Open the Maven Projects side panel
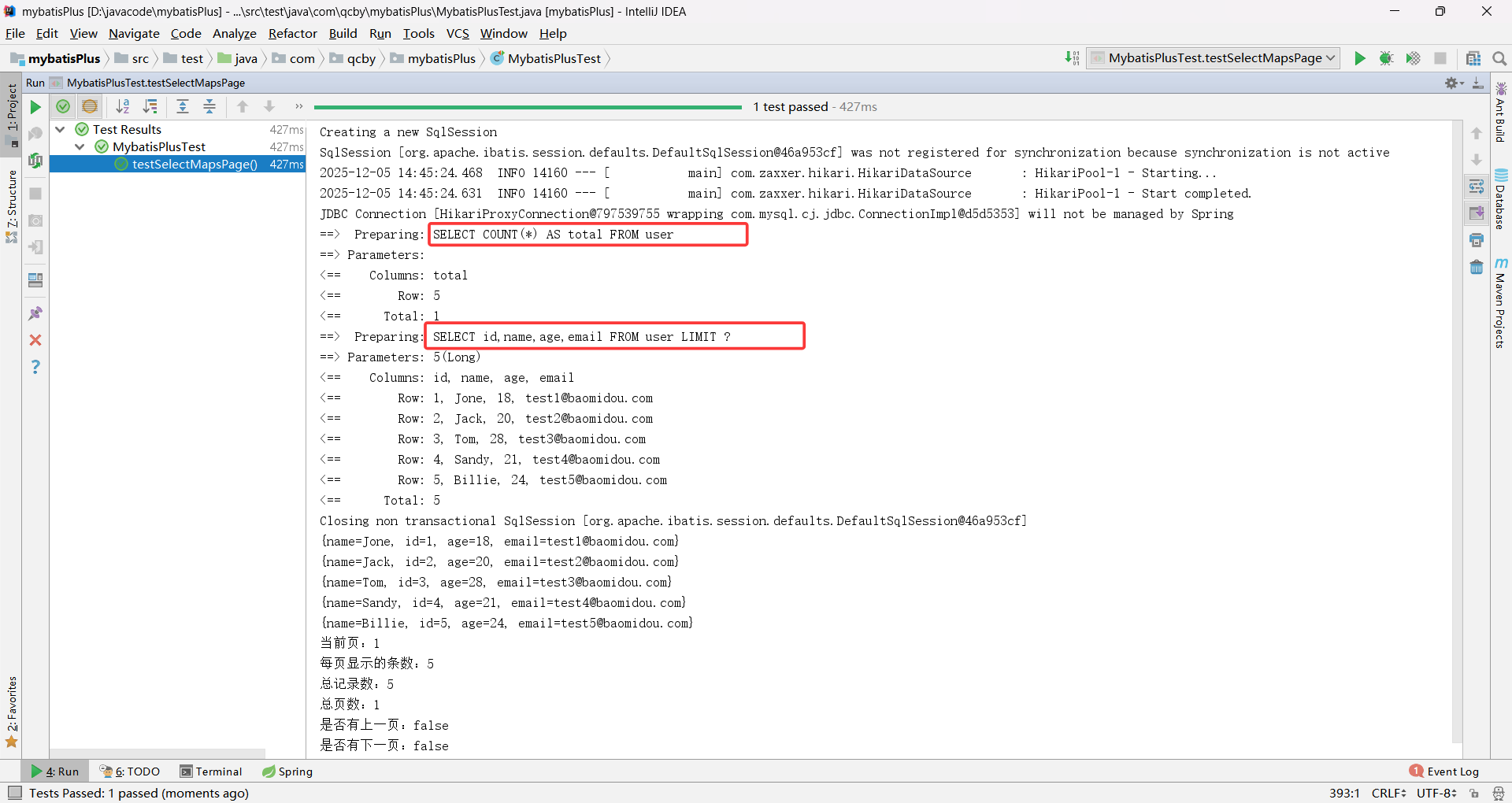Viewport: 1512px width, 803px height. (1501, 302)
